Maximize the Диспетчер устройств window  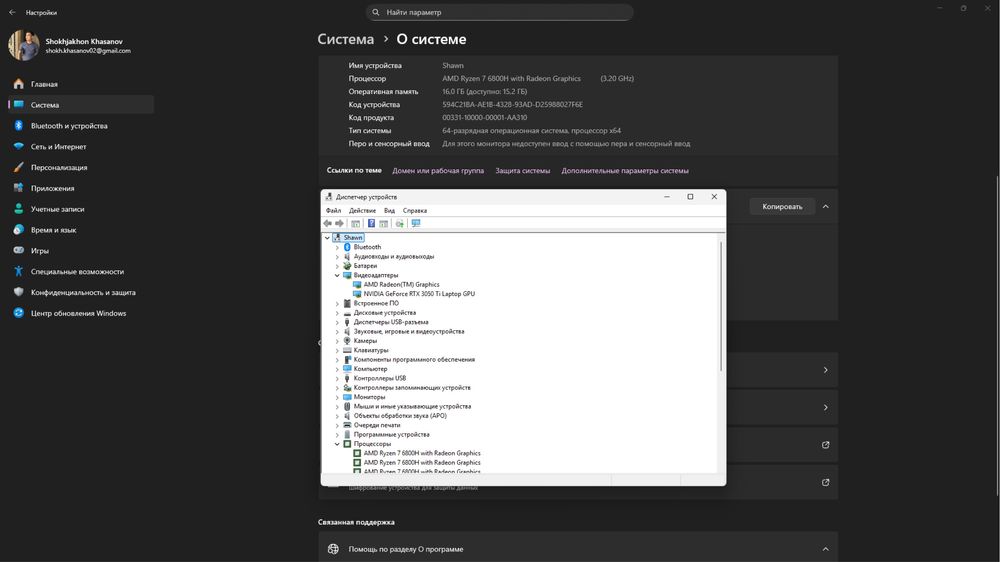click(690, 196)
